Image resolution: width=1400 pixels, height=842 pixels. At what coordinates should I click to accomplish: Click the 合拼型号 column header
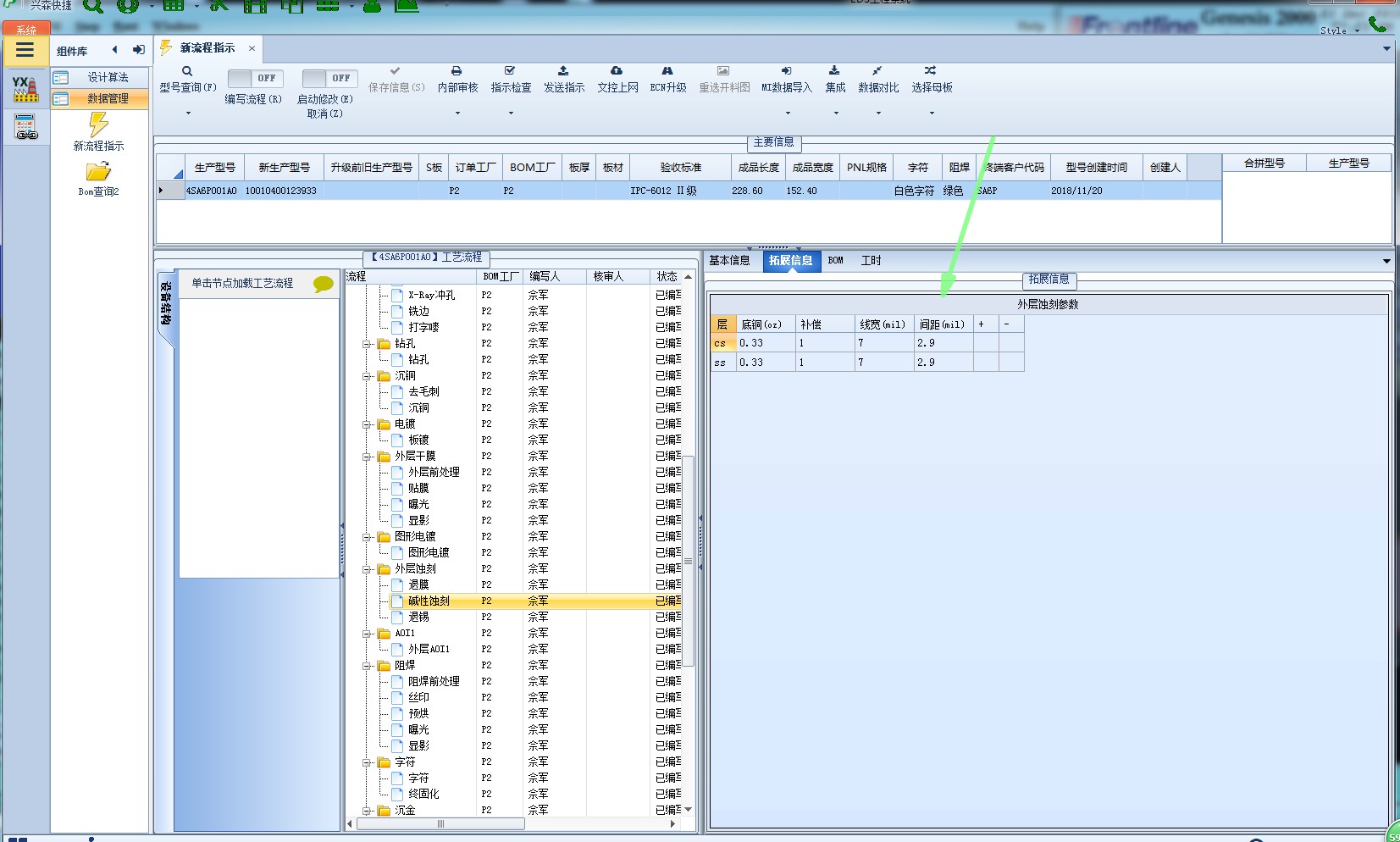pos(1264,163)
